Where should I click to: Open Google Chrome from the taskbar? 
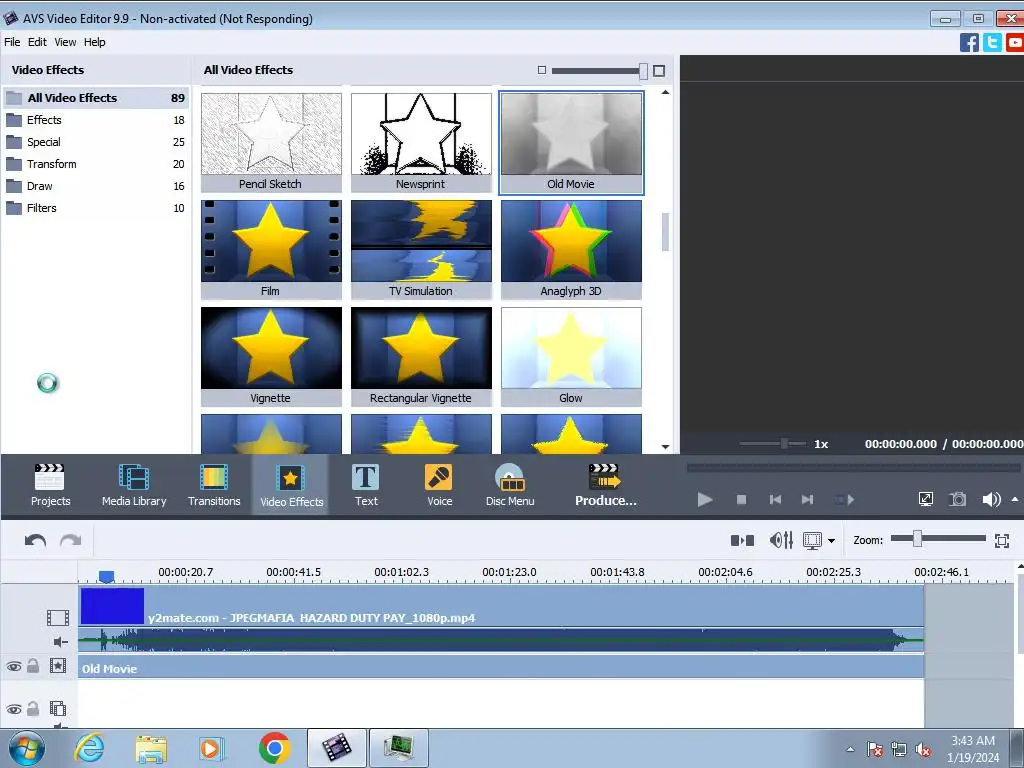pyautogui.click(x=274, y=748)
